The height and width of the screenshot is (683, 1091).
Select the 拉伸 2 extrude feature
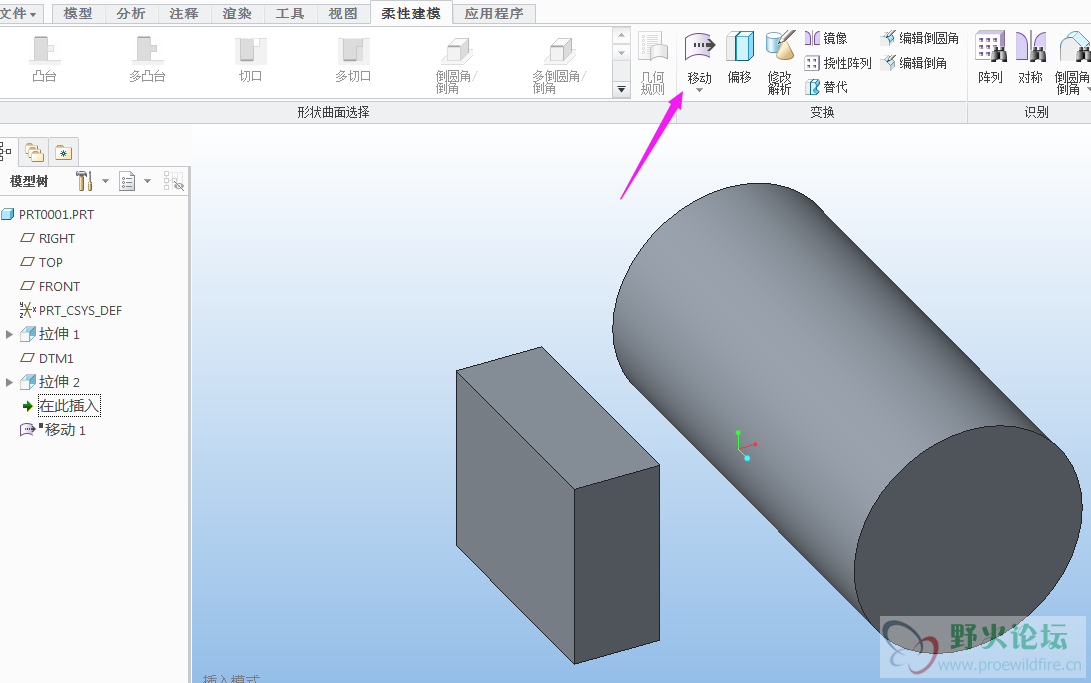[50, 382]
